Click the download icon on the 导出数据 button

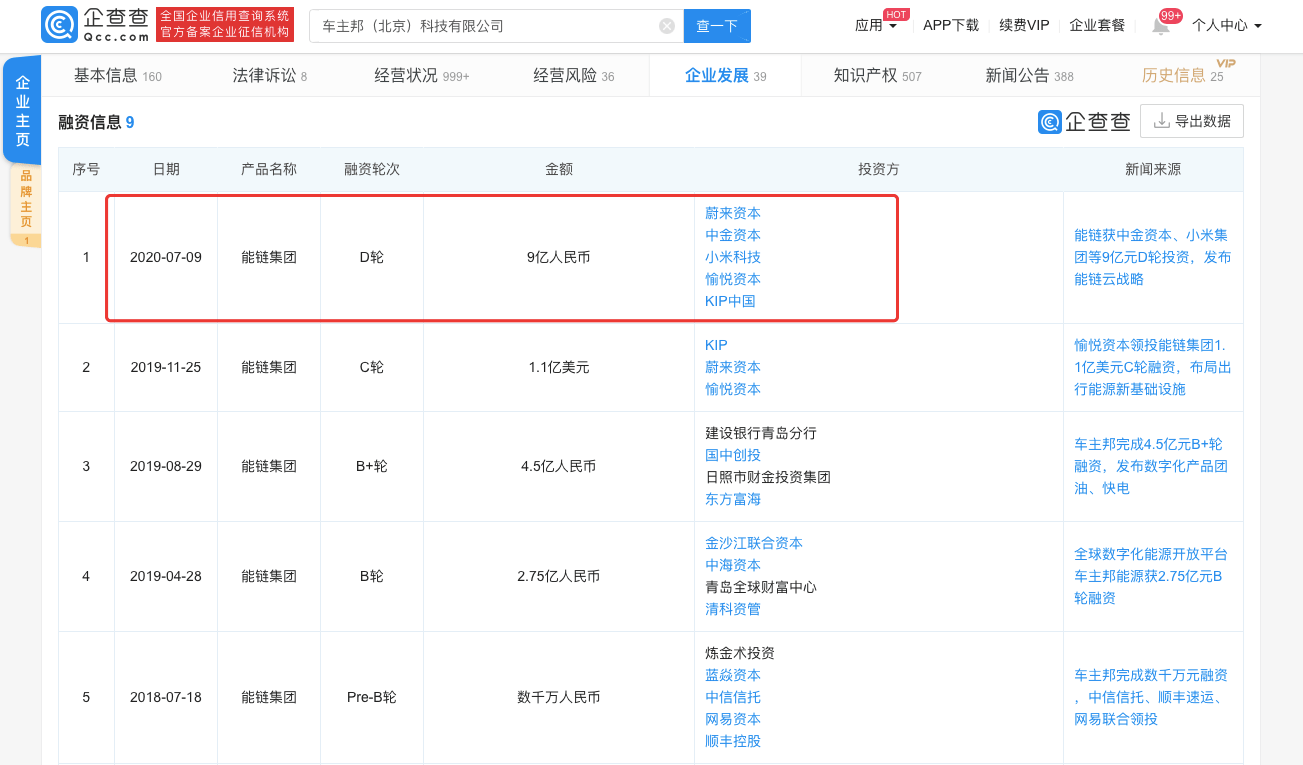[x=1161, y=121]
